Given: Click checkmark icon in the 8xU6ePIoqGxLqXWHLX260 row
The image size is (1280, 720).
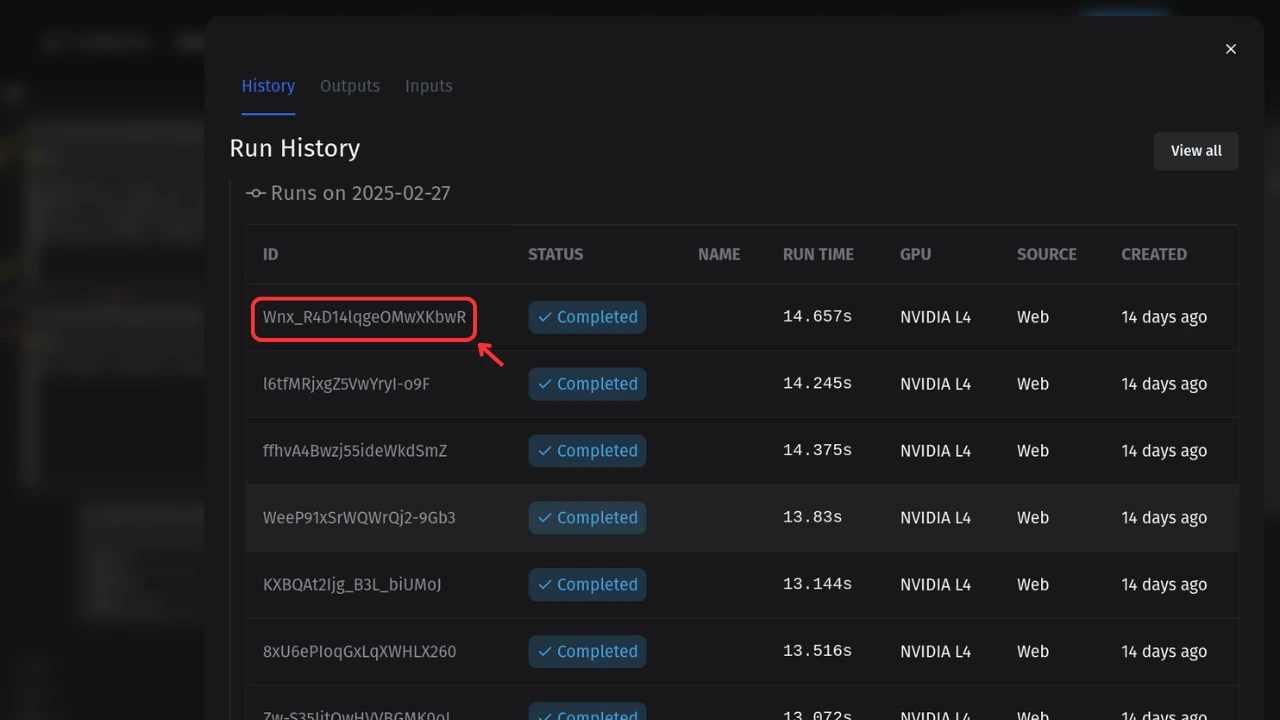Looking at the screenshot, I should pos(545,652).
